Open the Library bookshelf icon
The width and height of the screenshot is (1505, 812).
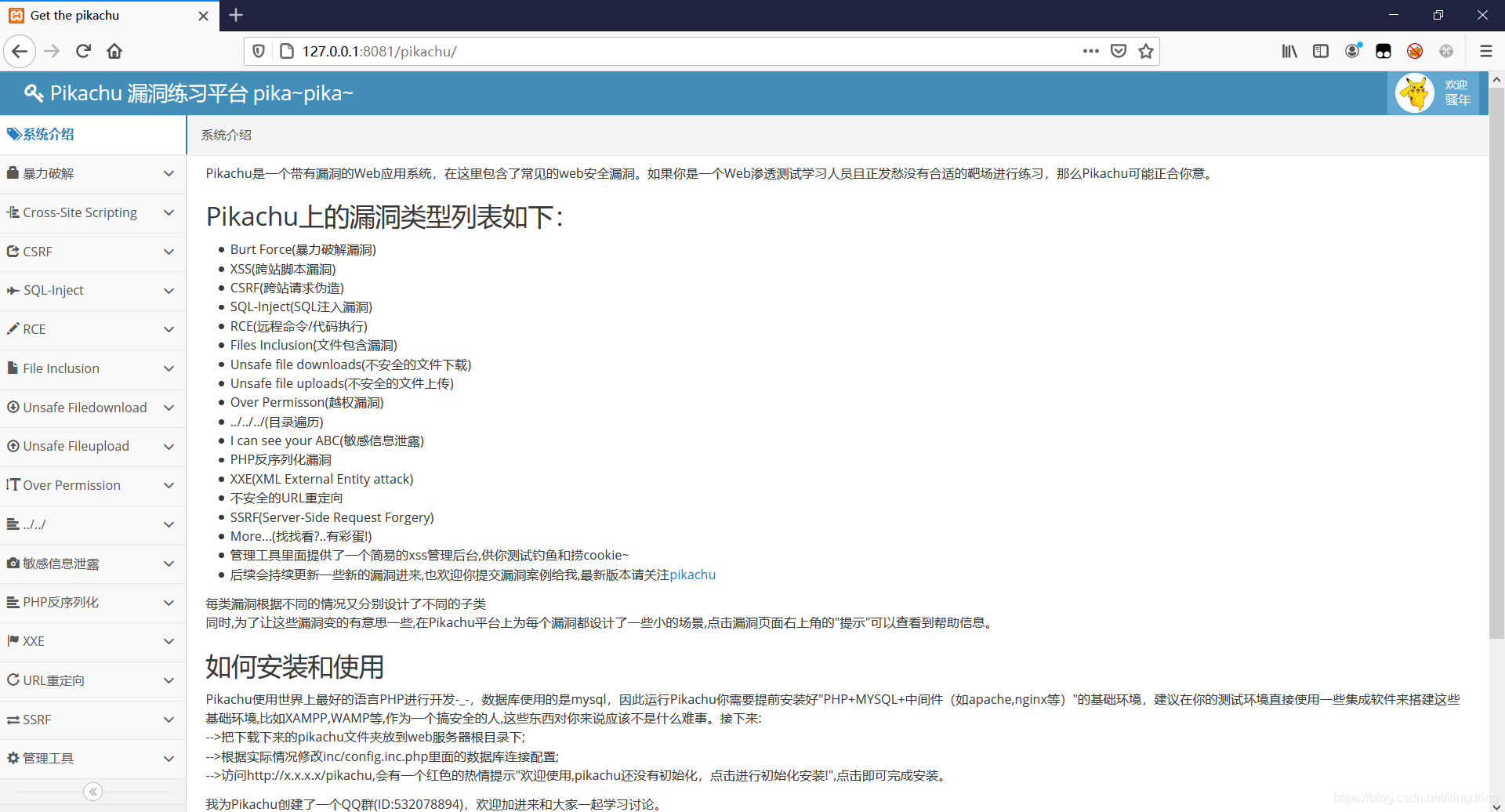click(x=1289, y=51)
